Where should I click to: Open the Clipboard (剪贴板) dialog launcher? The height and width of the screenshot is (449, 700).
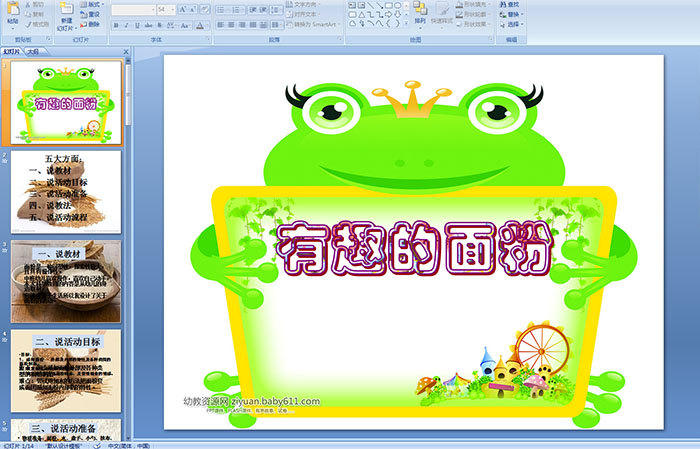tap(49, 40)
